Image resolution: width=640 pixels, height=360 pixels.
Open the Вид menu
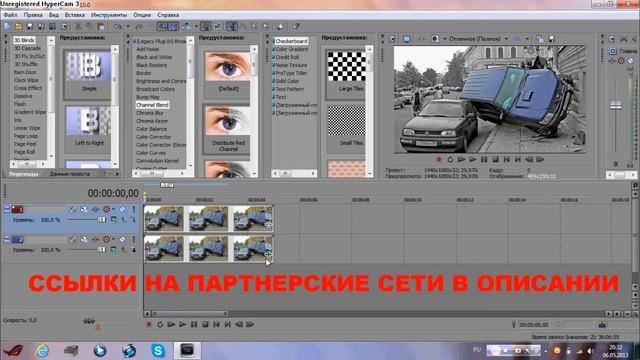pos(54,15)
